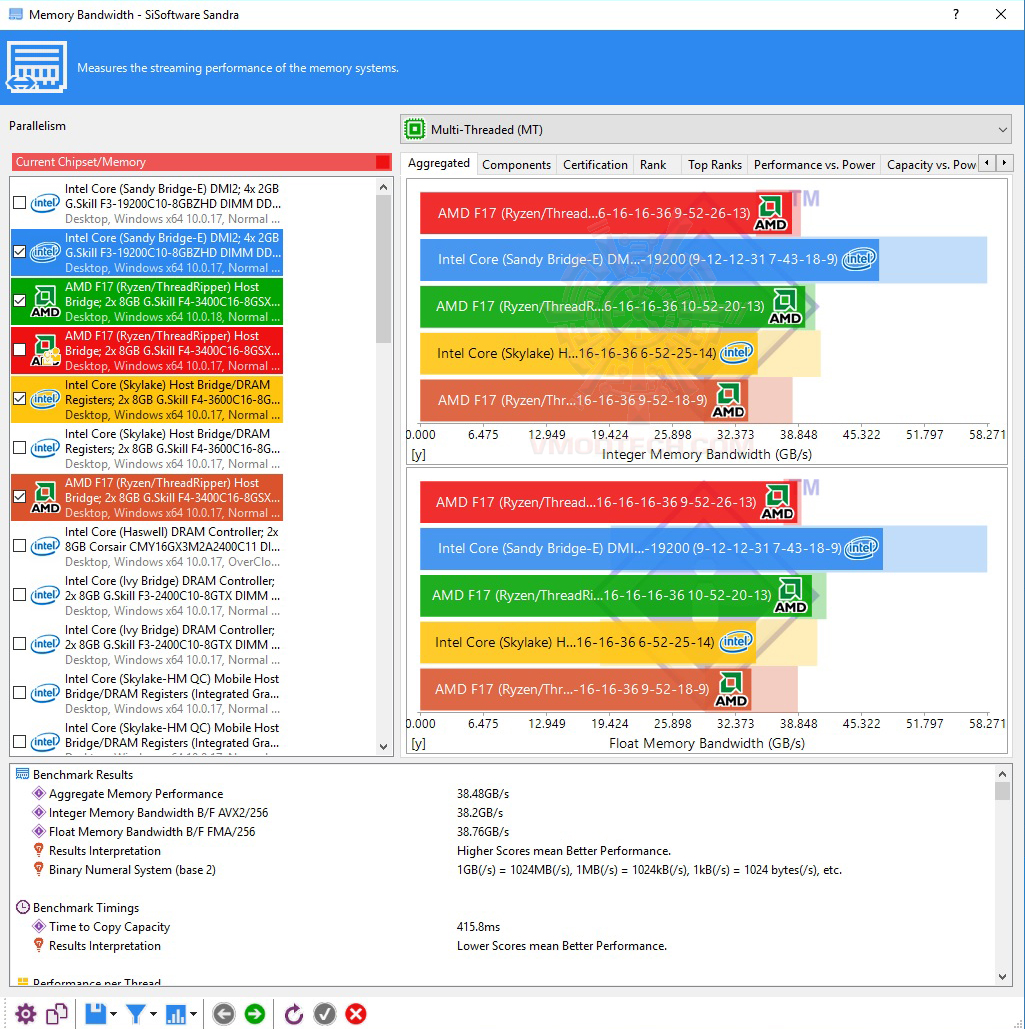Screen dimensions: 1025x1029
Task: Click the green chip icon in Multi-Threaded dropdown
Action: (x=415, y=129)
